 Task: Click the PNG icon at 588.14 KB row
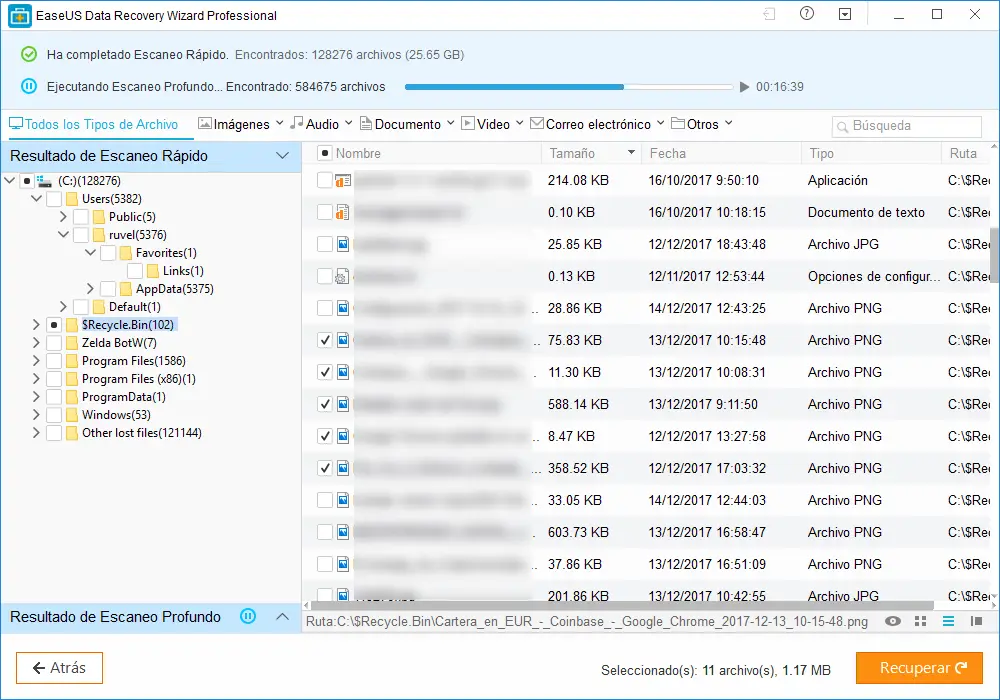point(343,404)
